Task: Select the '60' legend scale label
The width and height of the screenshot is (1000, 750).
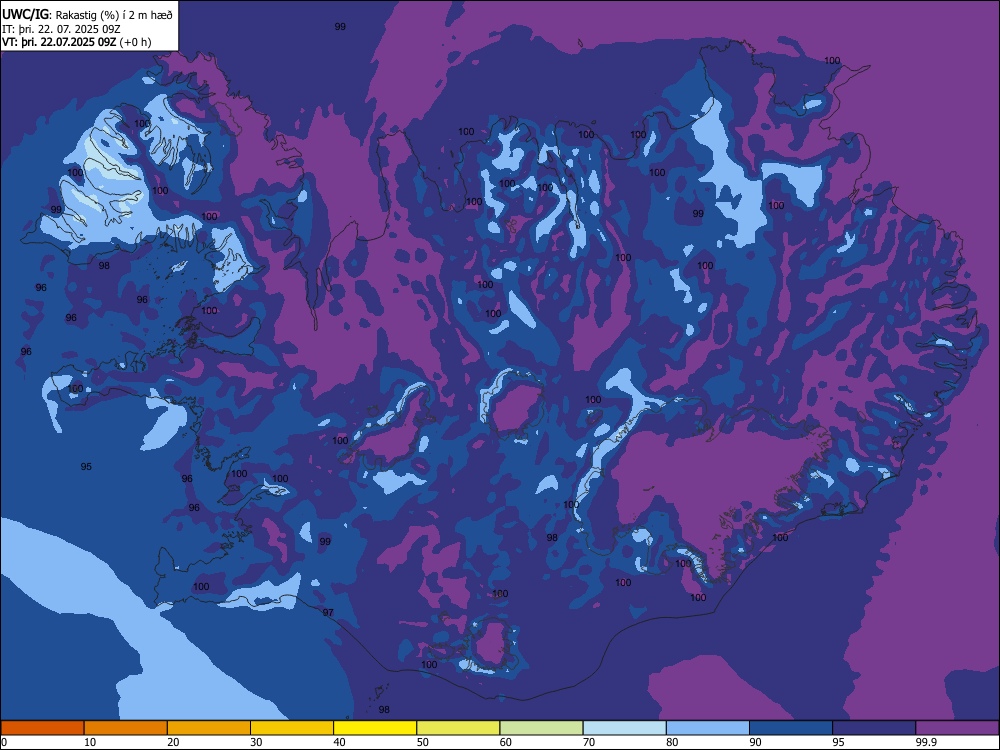Action: pos(506,742)
